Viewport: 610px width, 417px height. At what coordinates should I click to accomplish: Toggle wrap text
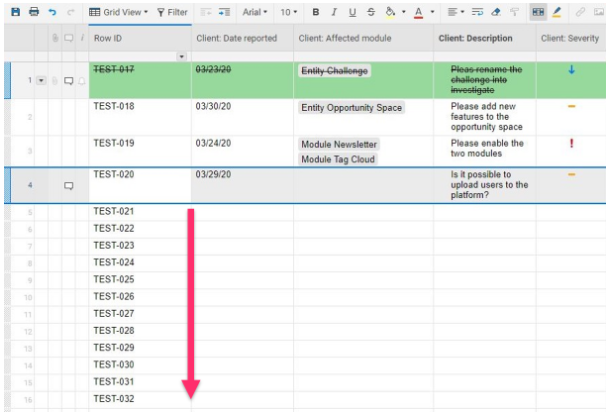[477, 12]
